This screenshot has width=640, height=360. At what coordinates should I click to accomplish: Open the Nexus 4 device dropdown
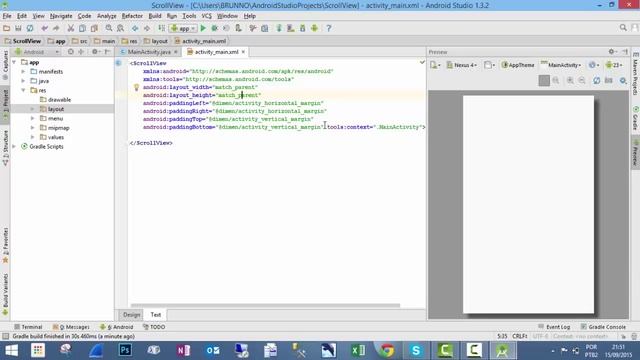pyautogui.click(x=461, y=65)
